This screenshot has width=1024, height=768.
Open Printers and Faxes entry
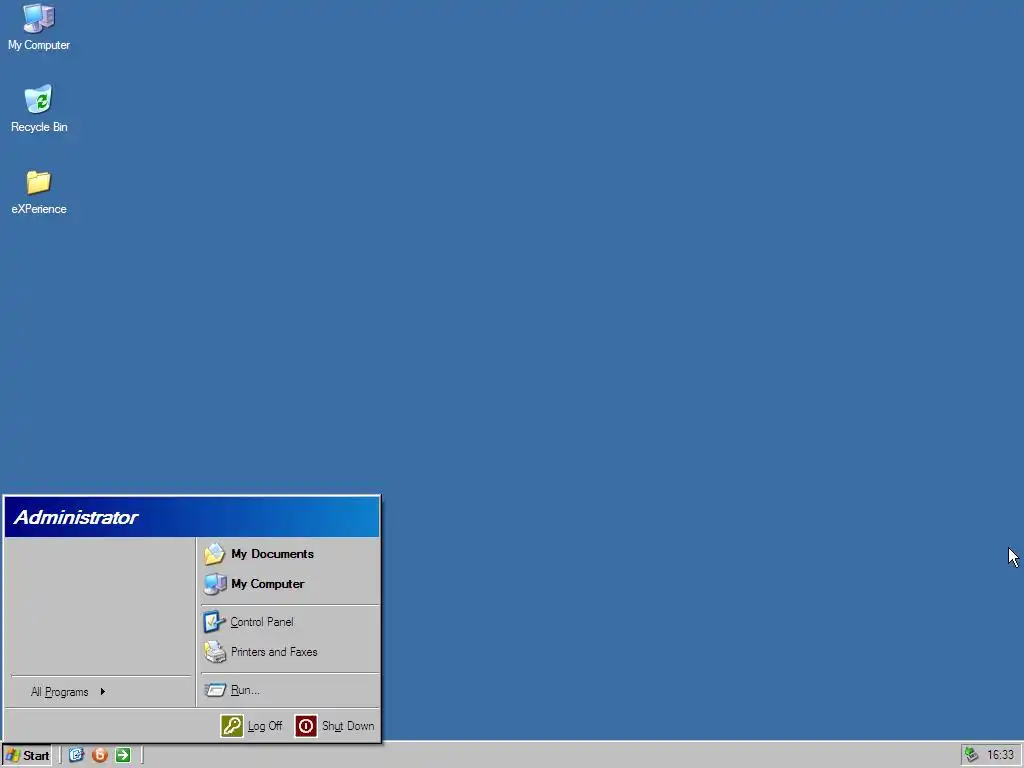pyautogui.click(x=290, y=652)
